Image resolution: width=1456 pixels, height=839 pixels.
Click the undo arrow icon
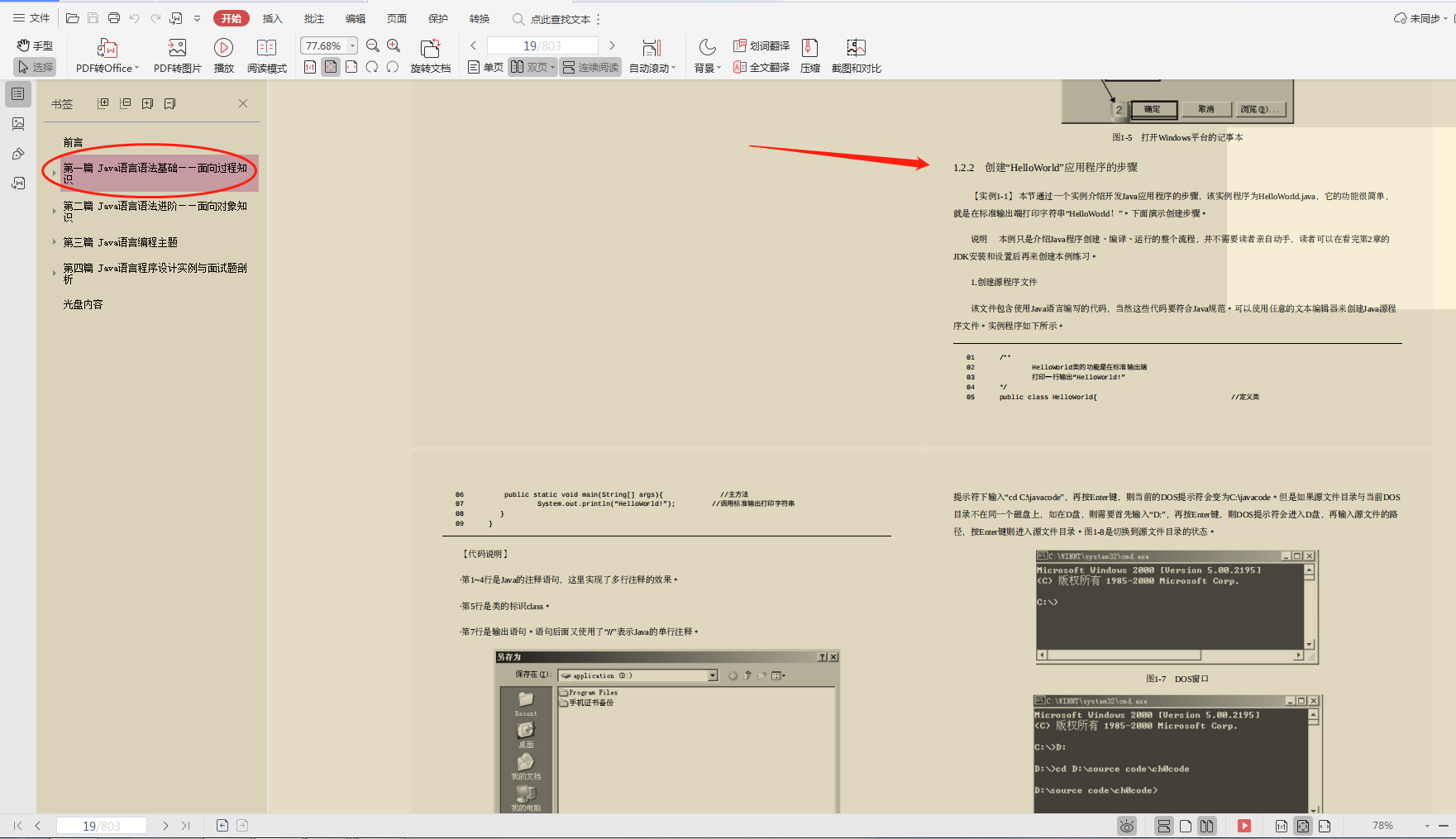coord(135,18)
